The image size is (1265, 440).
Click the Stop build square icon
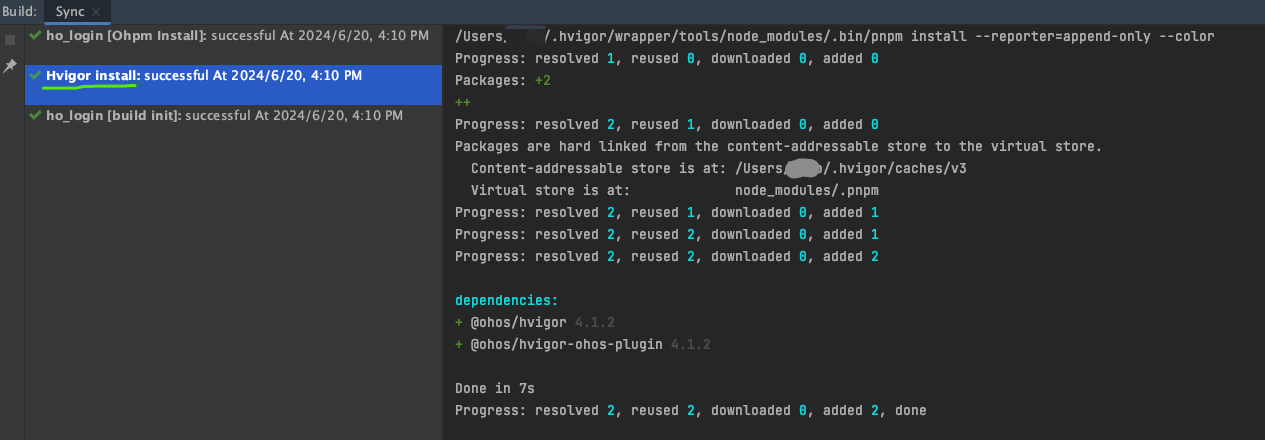click(x=10, y=41)
